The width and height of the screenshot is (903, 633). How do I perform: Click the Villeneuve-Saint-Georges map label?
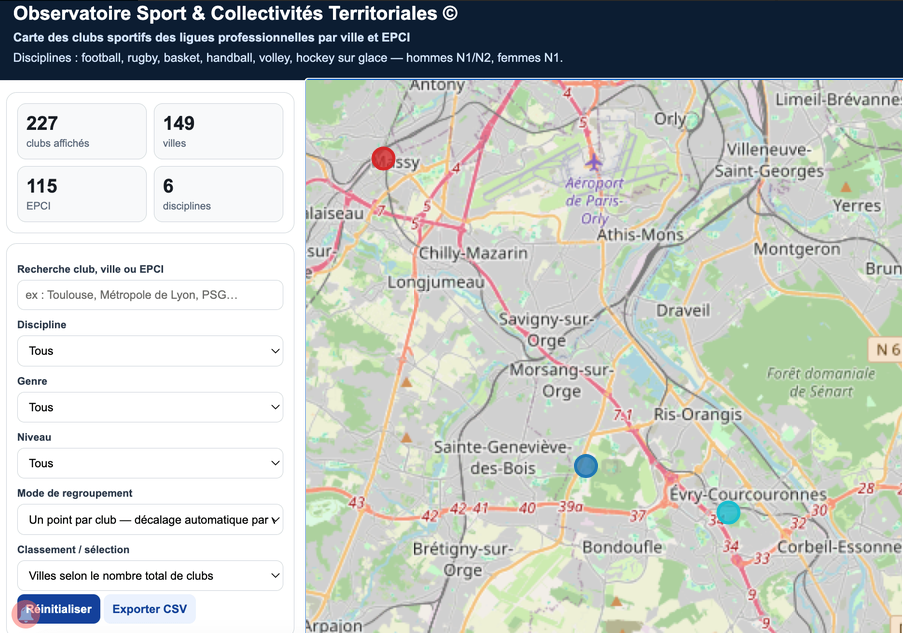pyautogui.click(x=769, y=160)
